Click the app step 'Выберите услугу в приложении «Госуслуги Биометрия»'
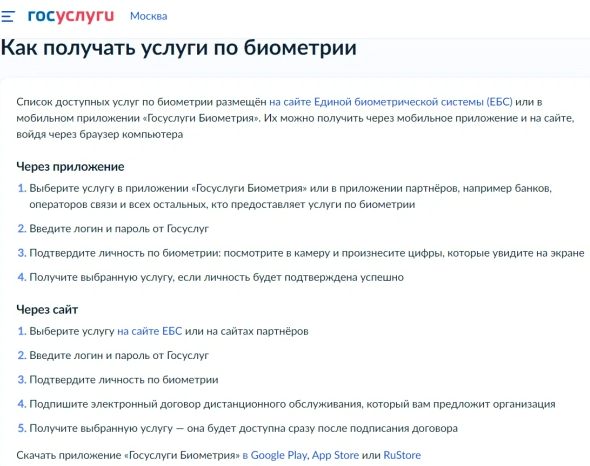This screenshot has height=466, width=590. 290,196
